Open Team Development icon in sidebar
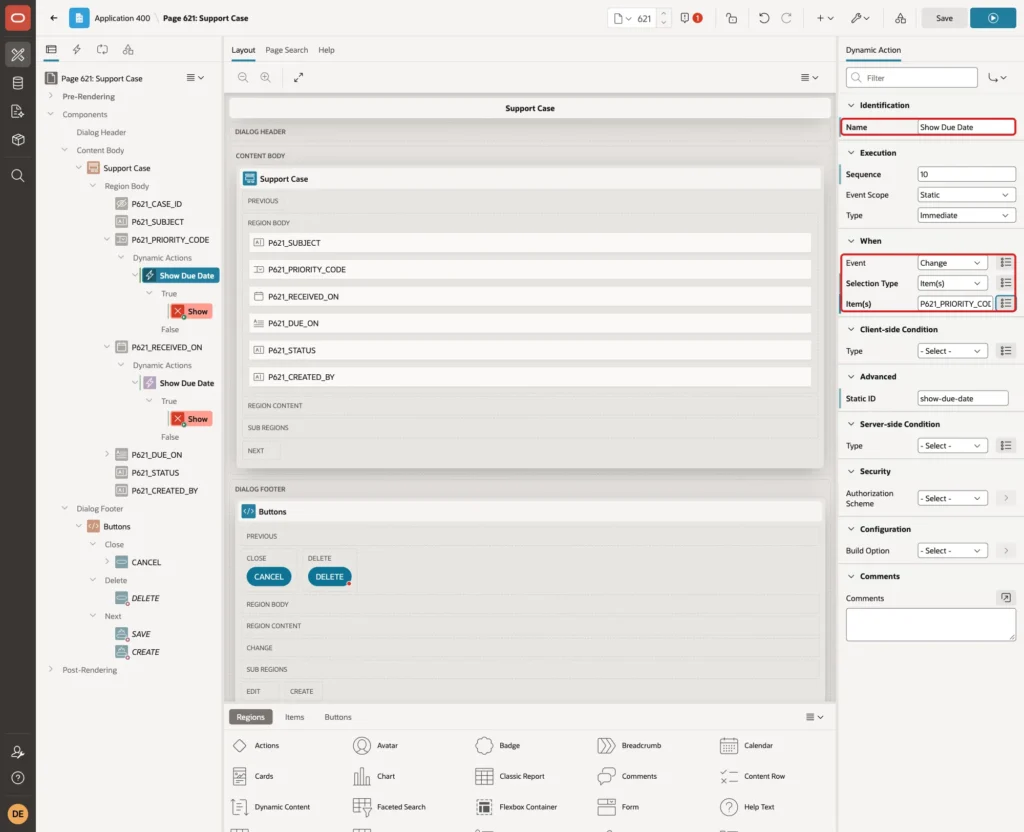 click(x=18, y=112)
